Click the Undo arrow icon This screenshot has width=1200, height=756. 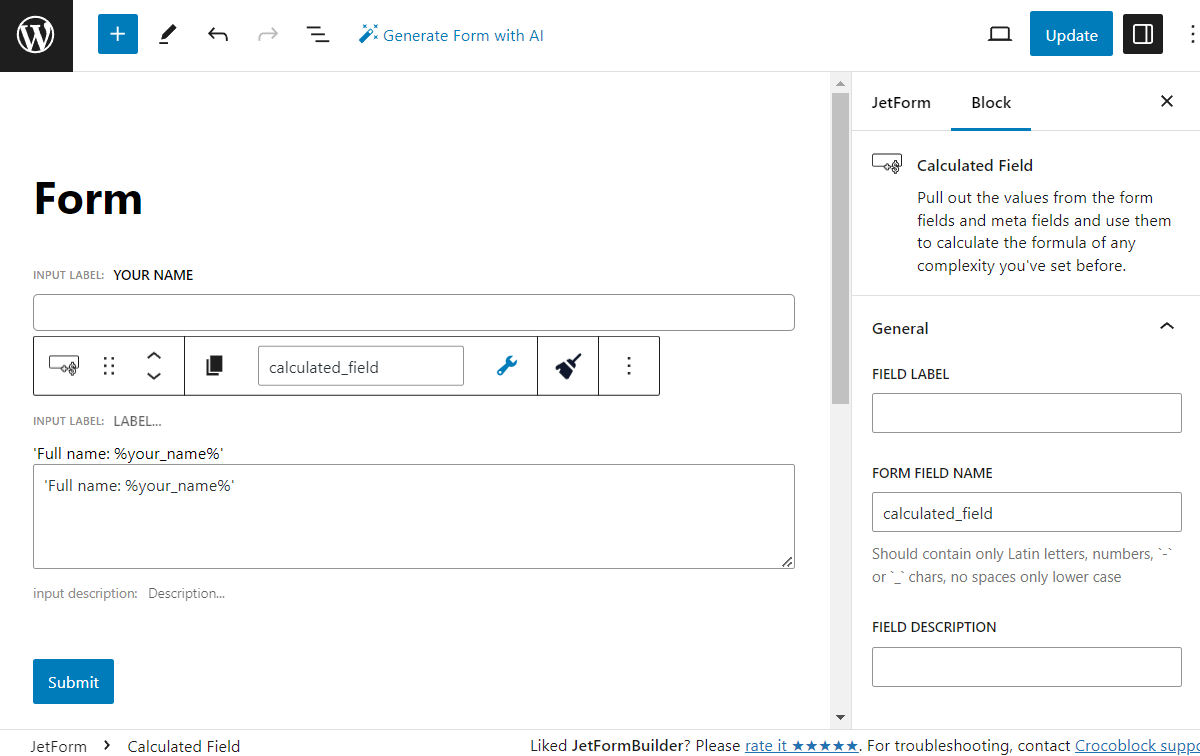point(217,34)
